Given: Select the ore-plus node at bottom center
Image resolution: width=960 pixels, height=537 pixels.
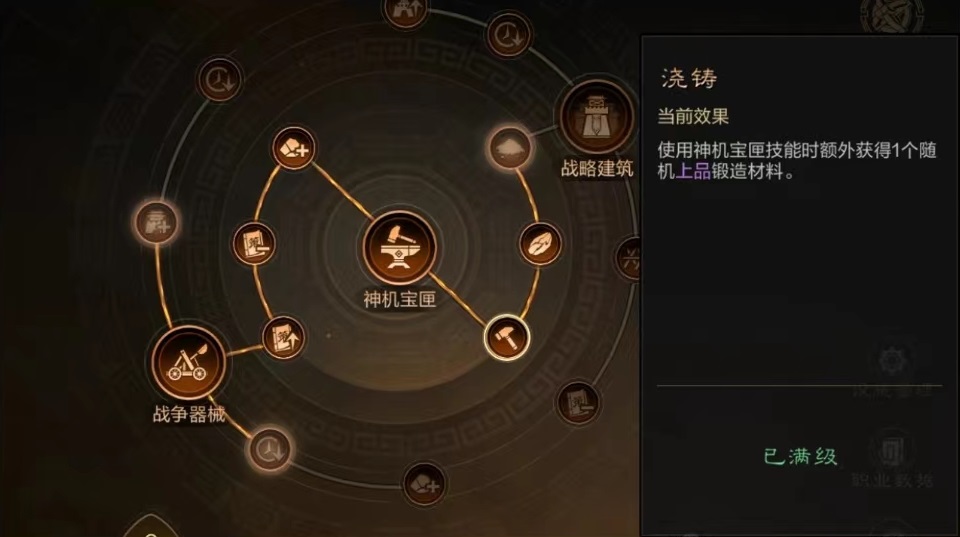Looking at the screenshot, I should (424, 484).
